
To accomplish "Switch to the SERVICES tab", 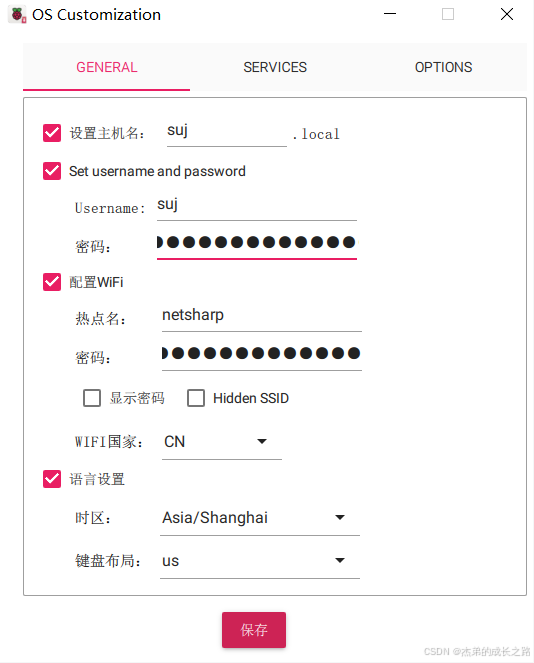I will pos(275,67).
